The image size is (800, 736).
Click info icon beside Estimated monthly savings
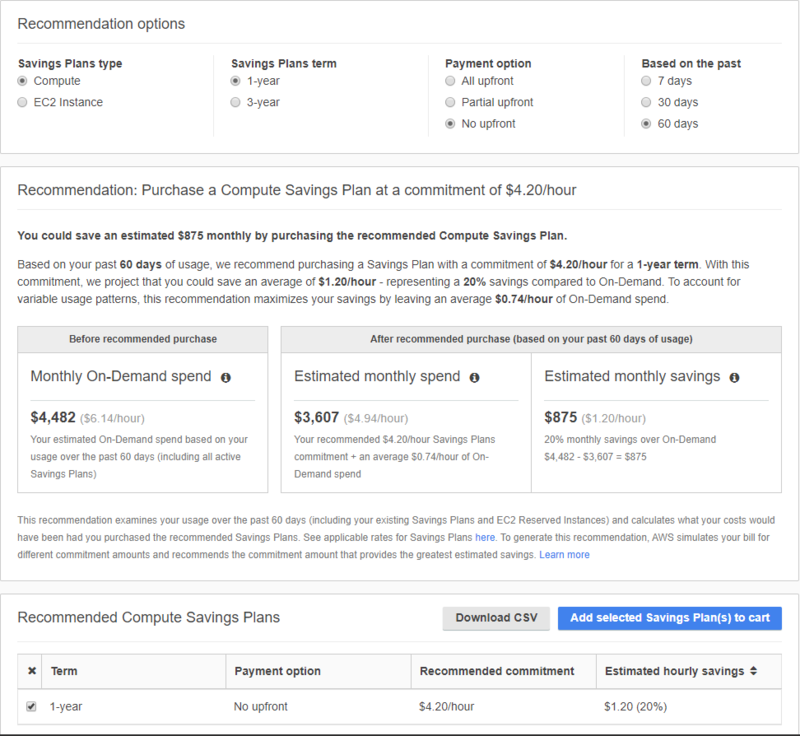point(734,378)
